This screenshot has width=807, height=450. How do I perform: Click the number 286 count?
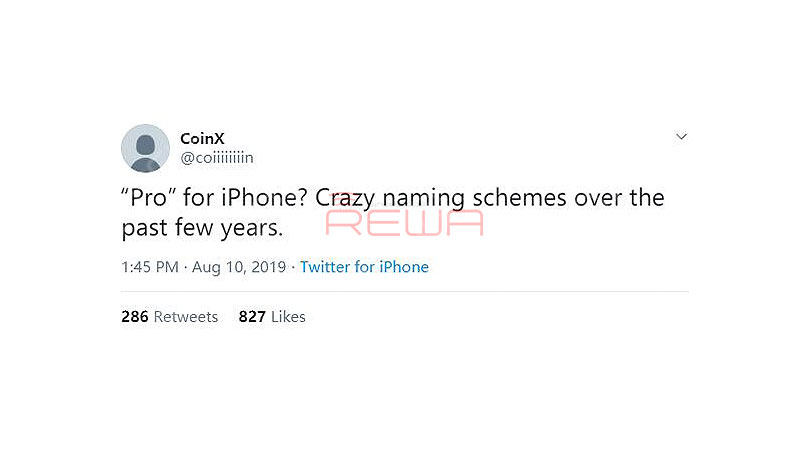click(x=135, y=316)
